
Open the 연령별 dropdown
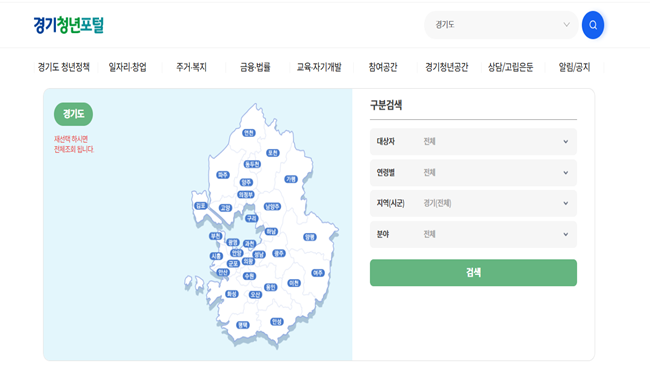pos(473,172)
